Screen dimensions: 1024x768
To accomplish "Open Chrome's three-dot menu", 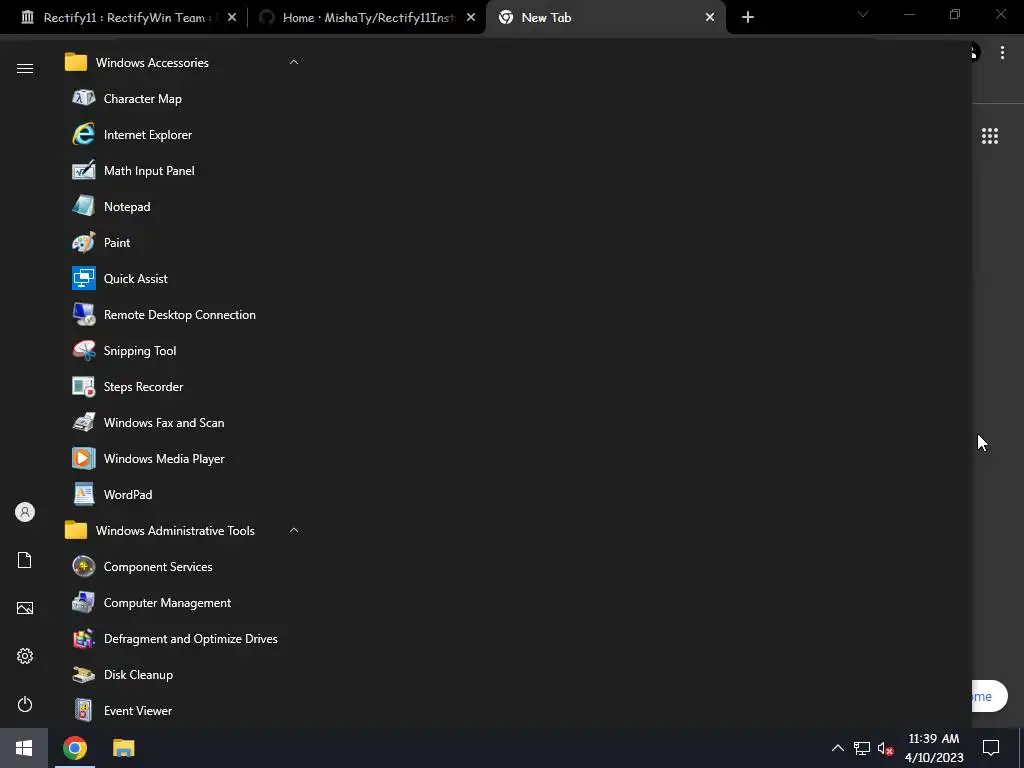I will pos(1002,52).
